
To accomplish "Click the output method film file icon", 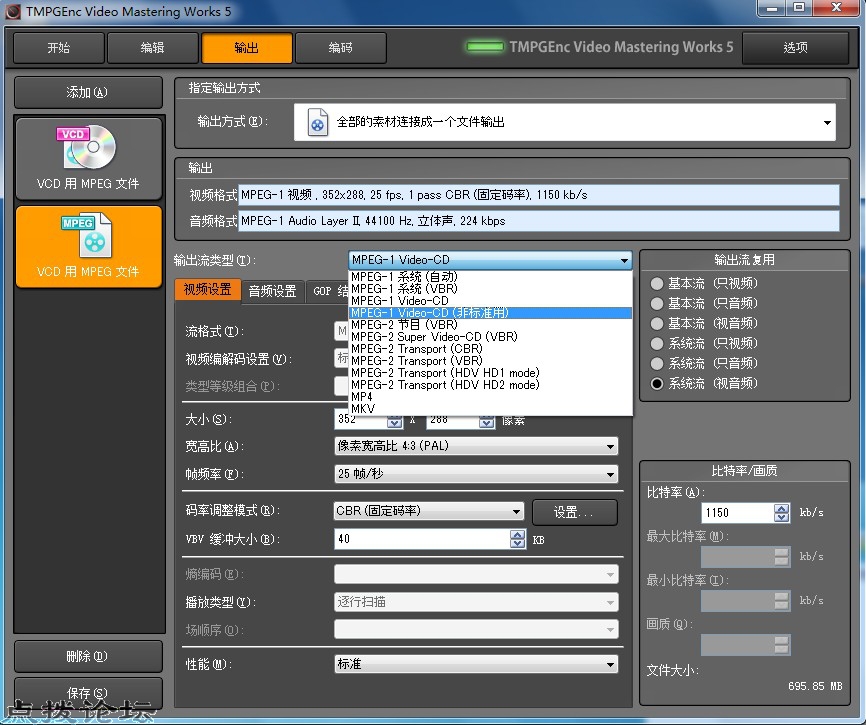I will (317, 122).
